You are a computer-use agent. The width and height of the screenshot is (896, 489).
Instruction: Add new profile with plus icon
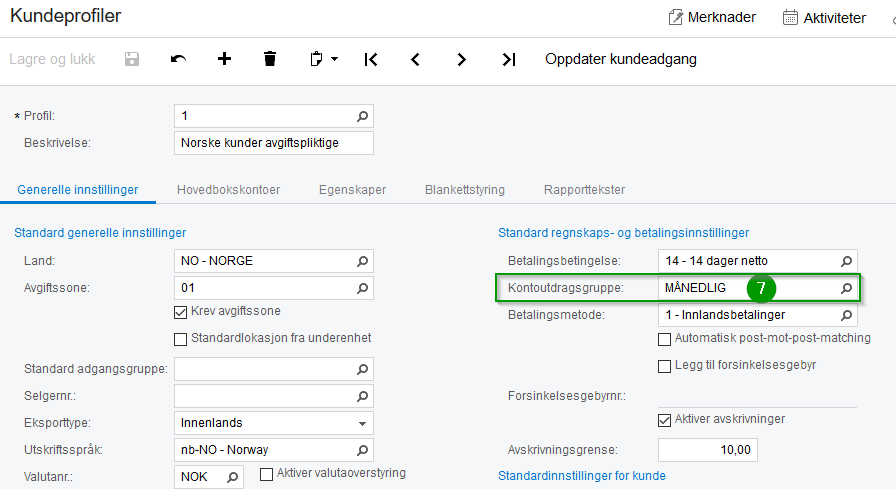point(224,59)
